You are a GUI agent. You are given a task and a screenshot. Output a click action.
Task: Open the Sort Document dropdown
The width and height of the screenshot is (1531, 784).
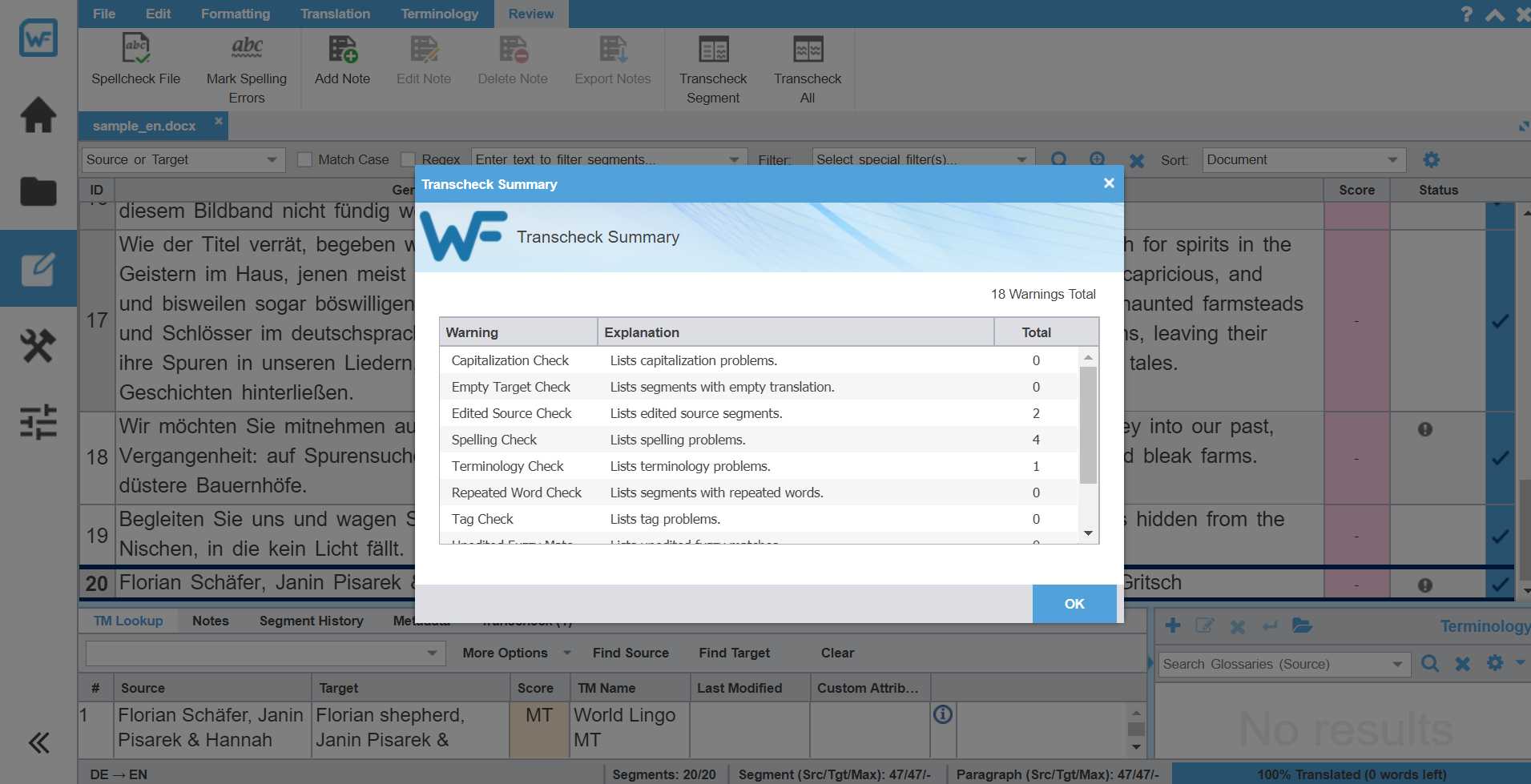click(1304, 159)
